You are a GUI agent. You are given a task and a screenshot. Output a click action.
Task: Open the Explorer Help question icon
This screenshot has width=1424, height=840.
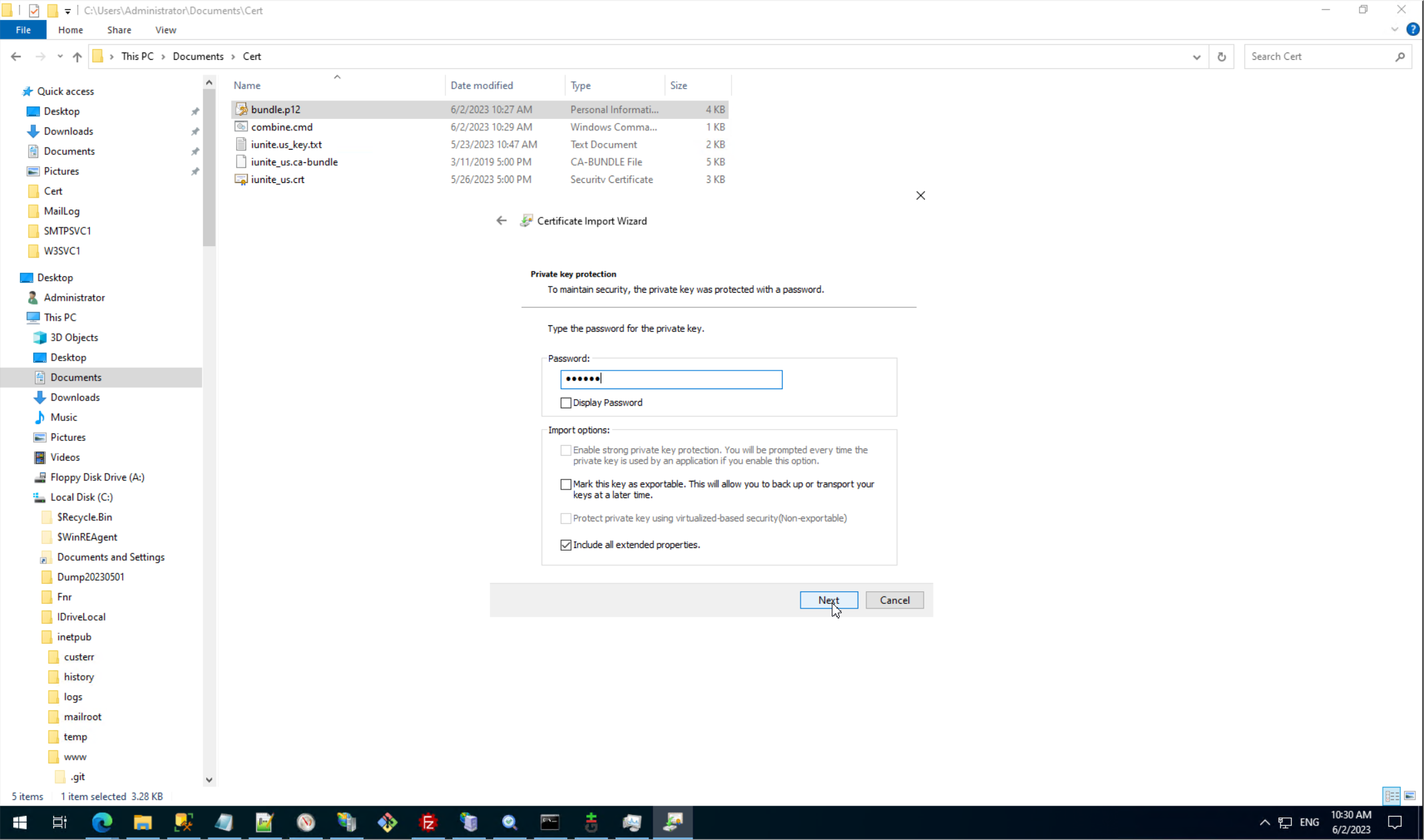(x=1413, y=29)
